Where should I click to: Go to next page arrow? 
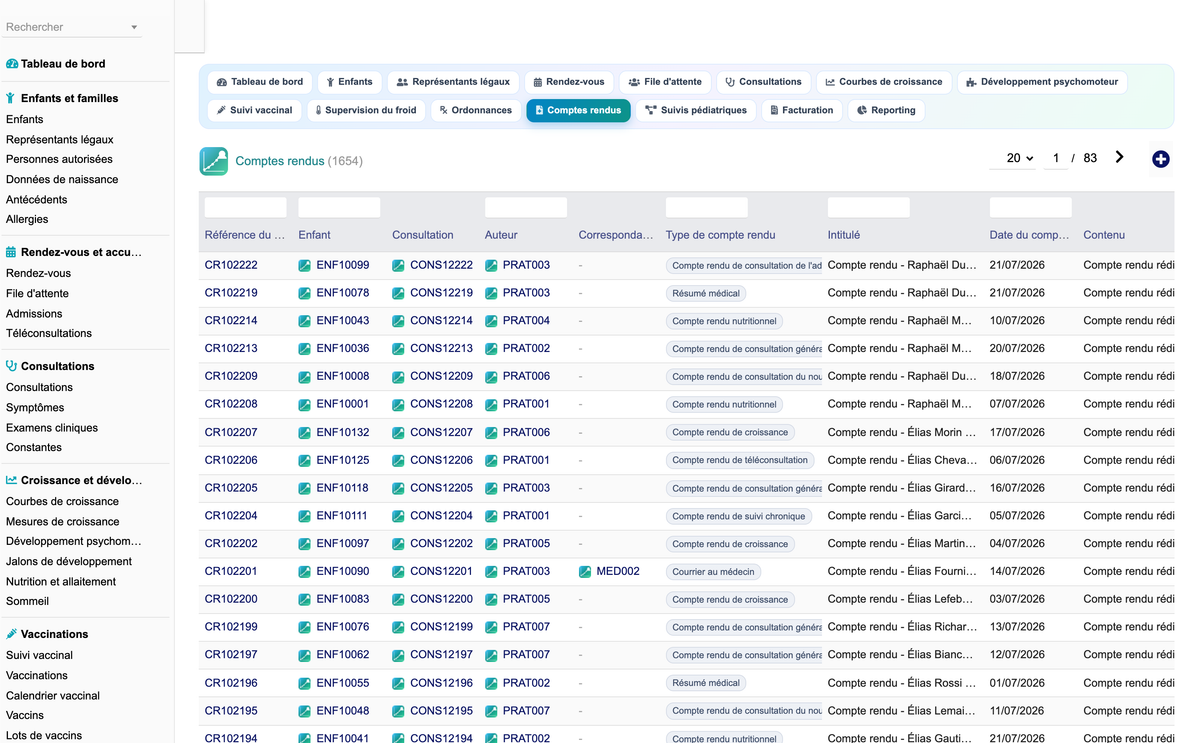[1119, 157]
